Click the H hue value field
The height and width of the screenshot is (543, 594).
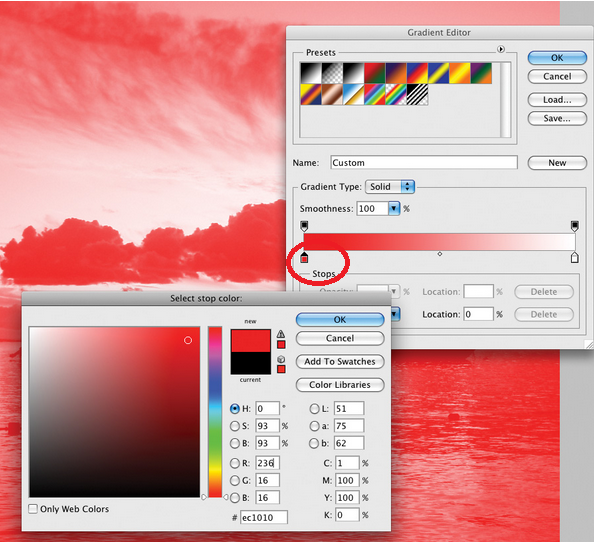click(x=267, y=409)
